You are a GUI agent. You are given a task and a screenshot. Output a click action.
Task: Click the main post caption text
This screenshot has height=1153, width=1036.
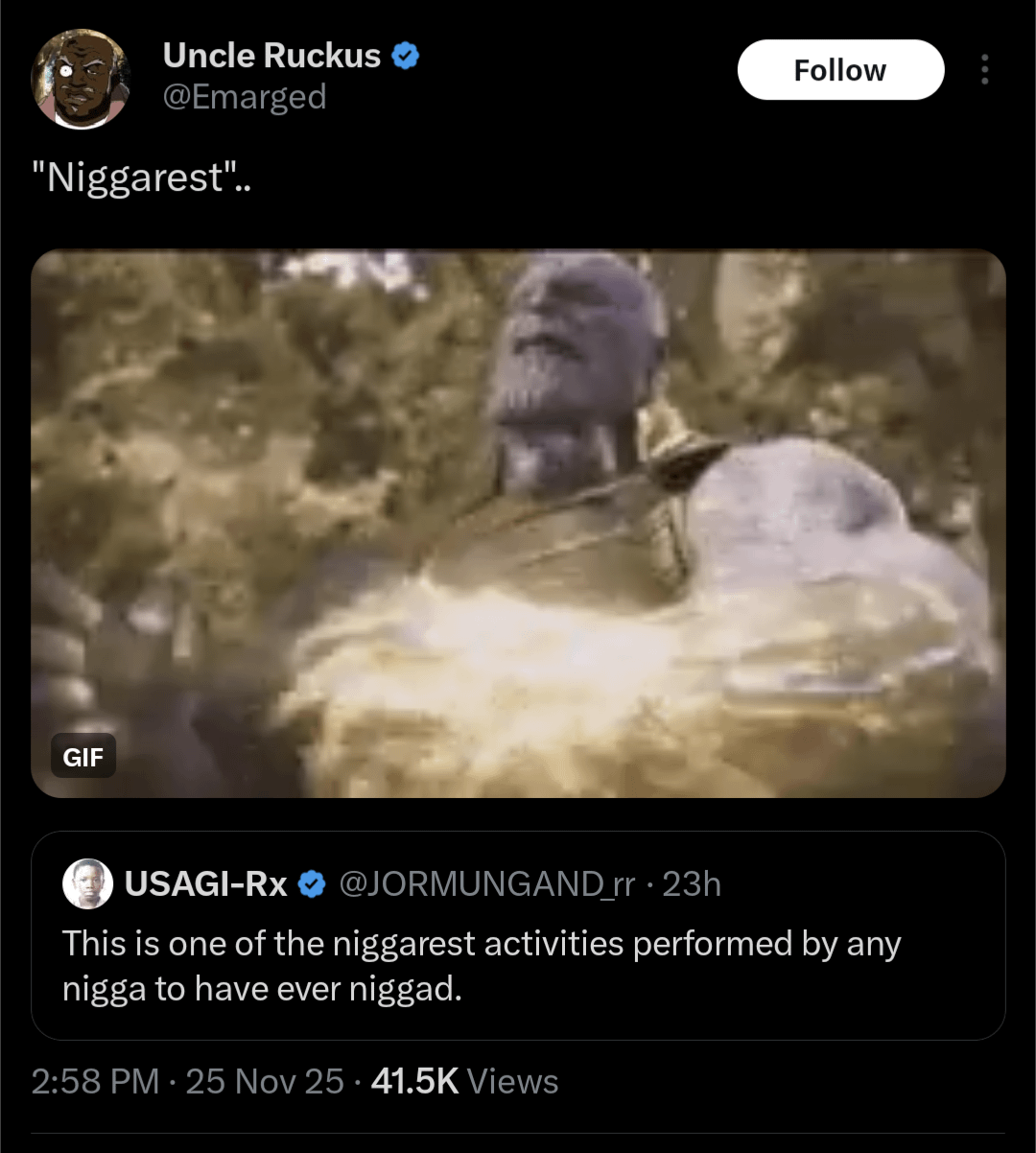142,178
